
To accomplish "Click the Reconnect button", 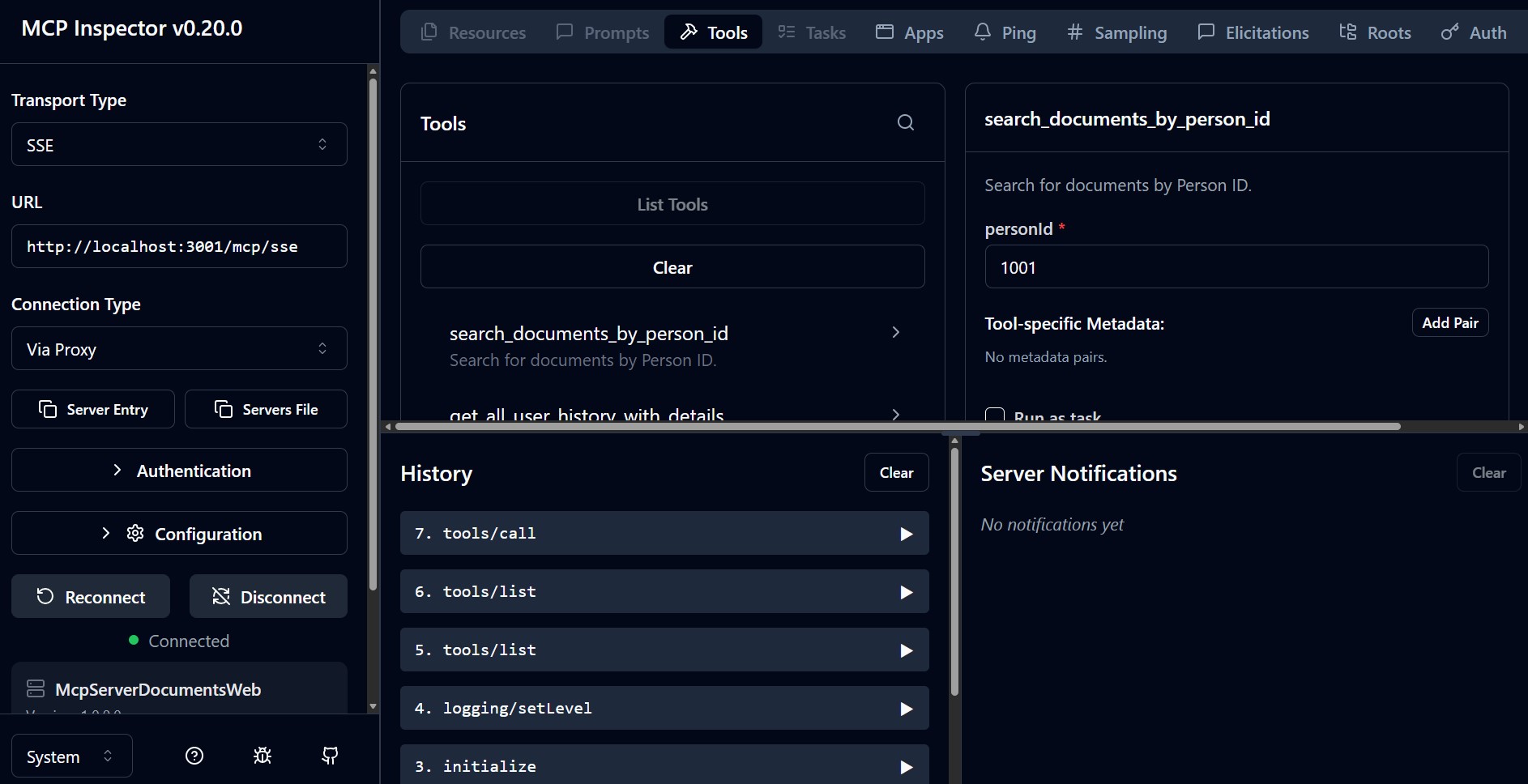I will 91,596.
